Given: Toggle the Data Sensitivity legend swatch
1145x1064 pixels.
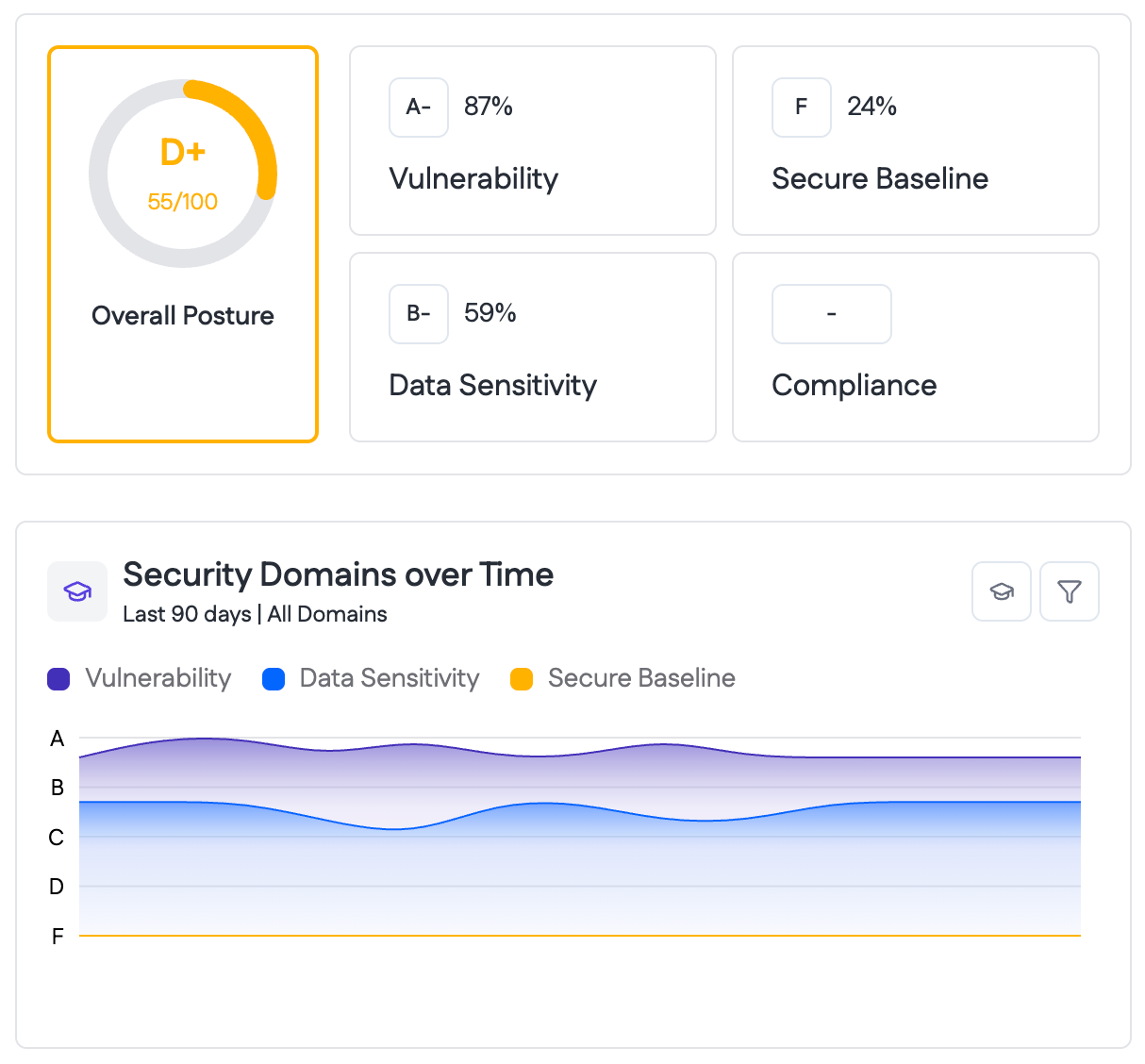Looking at the screenshot, I should (274, 678).
